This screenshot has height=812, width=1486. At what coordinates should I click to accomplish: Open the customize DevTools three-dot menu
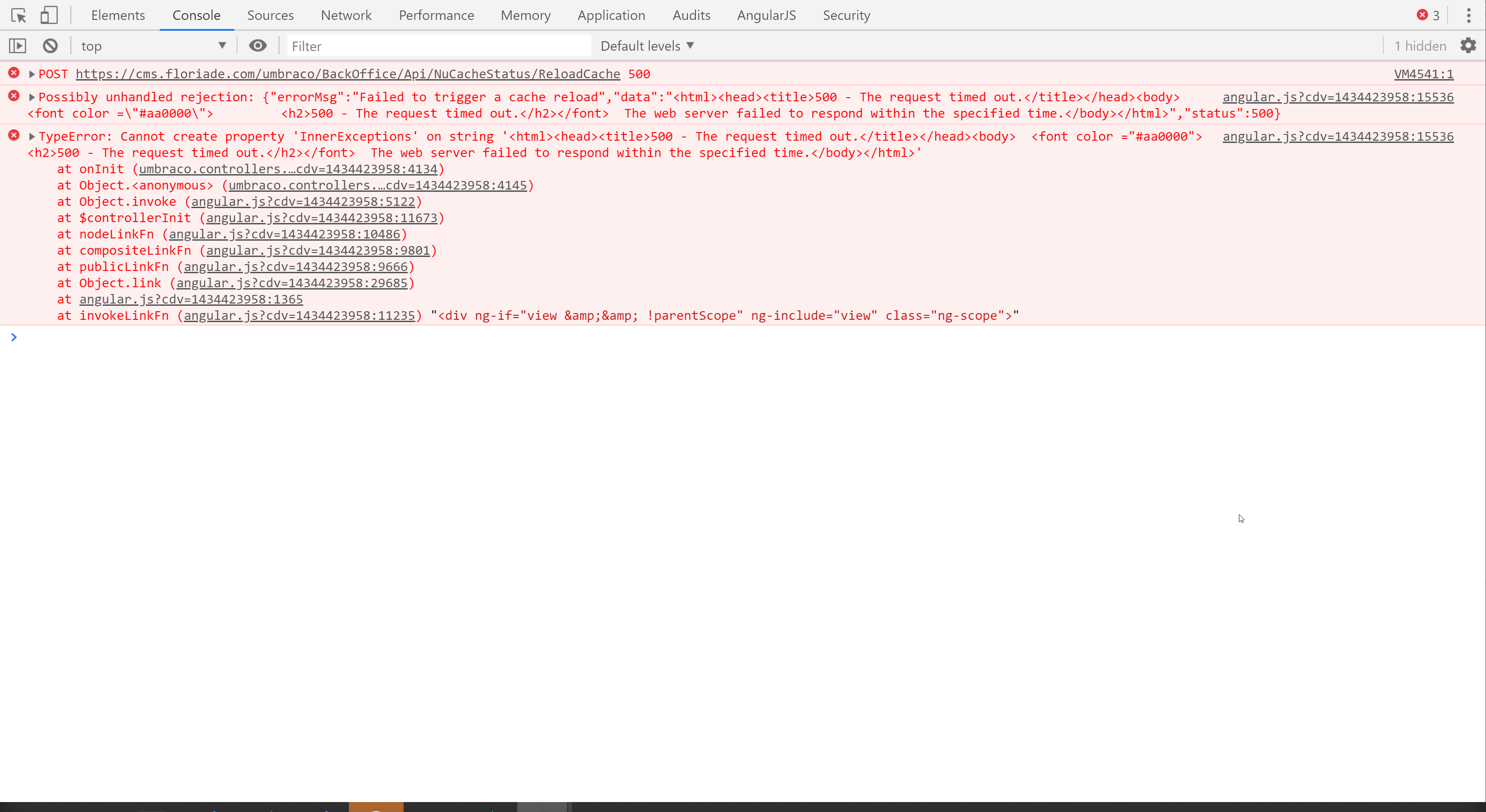coord(1469,15)
